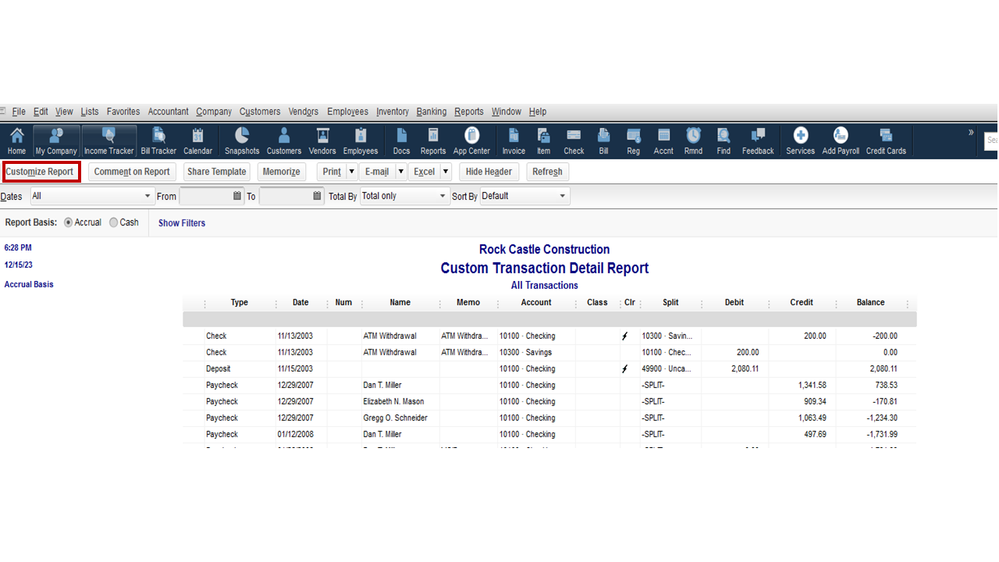This screenshot has width=999, height=562.
Task: Click the E-mail button
Action: point(377,171)
